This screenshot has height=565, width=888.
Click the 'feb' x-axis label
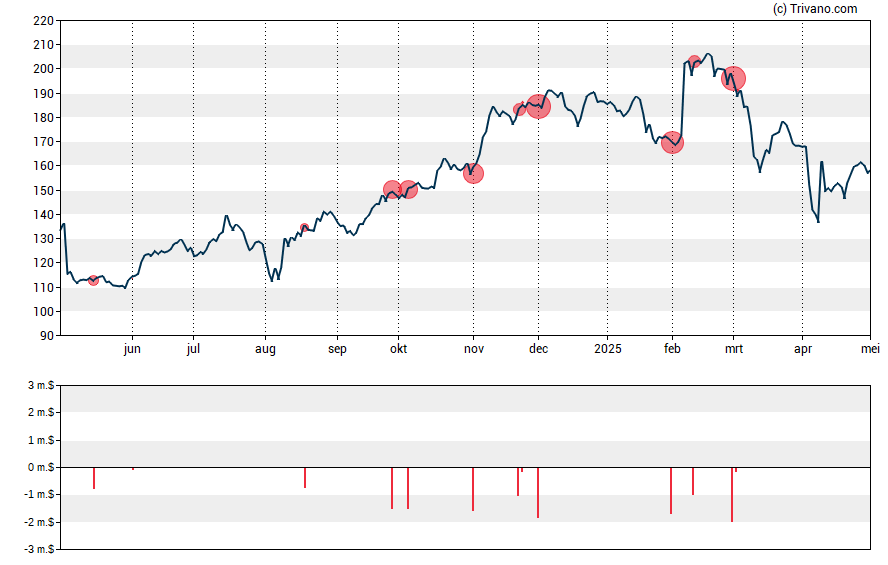tap(672, 349)
